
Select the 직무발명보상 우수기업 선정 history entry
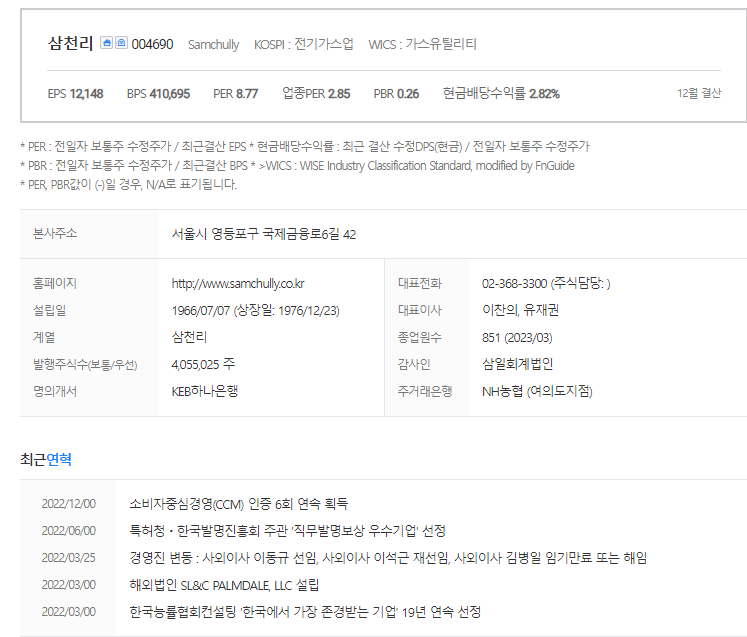click(287, 530)
